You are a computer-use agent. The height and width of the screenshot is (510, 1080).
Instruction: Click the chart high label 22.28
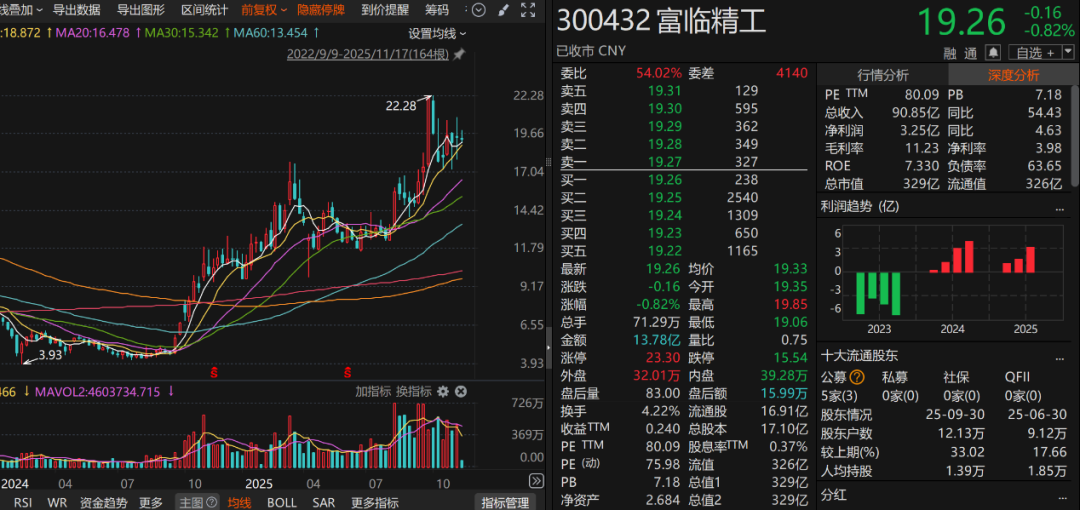(399, 105)
